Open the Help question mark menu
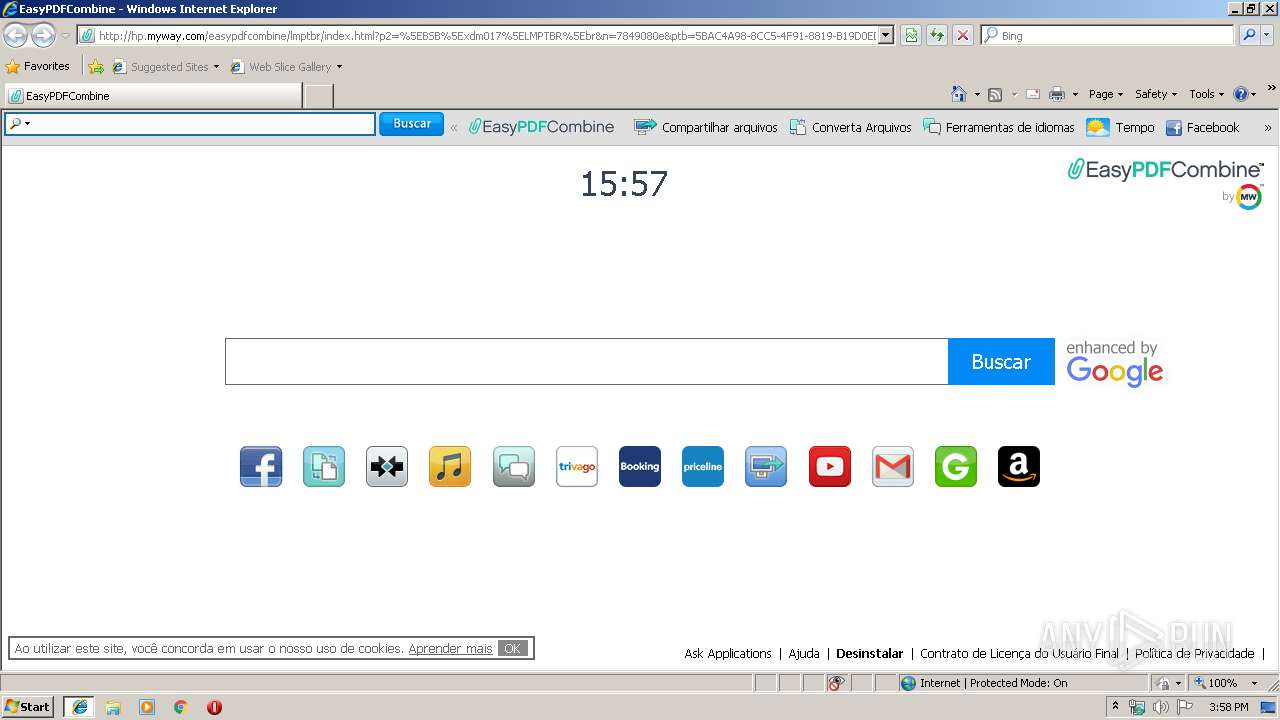Image resolution: width=1280 pixels, height=720 pixels. click(x=1245, y=94)
